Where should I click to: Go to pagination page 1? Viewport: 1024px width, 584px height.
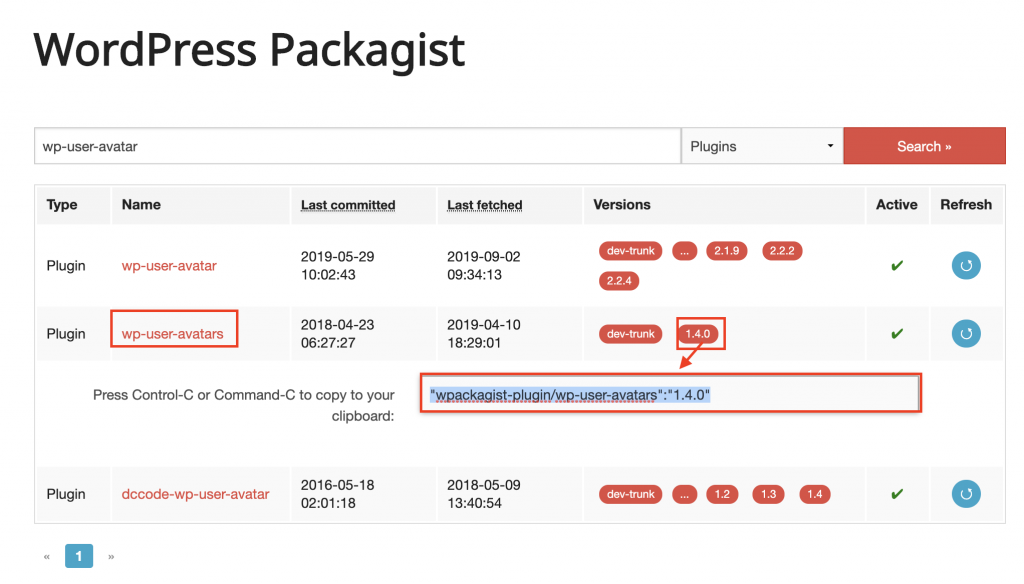(x=79, y=556)
